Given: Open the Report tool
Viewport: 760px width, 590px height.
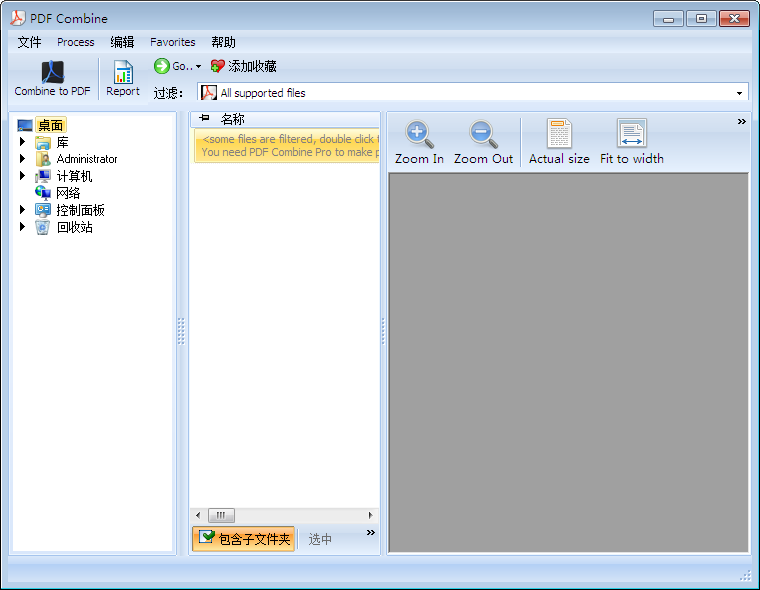Looking at the screenshot, I should tap(123, 78).
